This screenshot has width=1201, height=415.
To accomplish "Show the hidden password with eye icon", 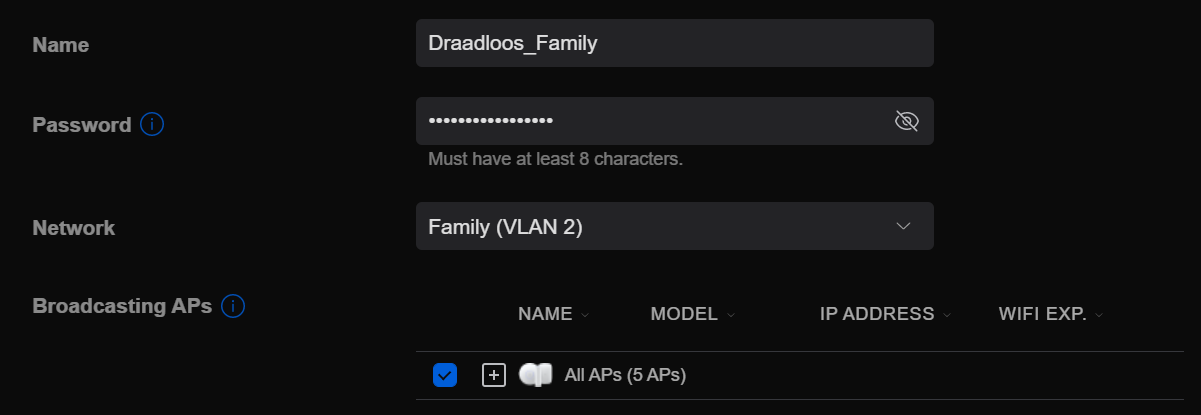I will click(x=906, y=122).
